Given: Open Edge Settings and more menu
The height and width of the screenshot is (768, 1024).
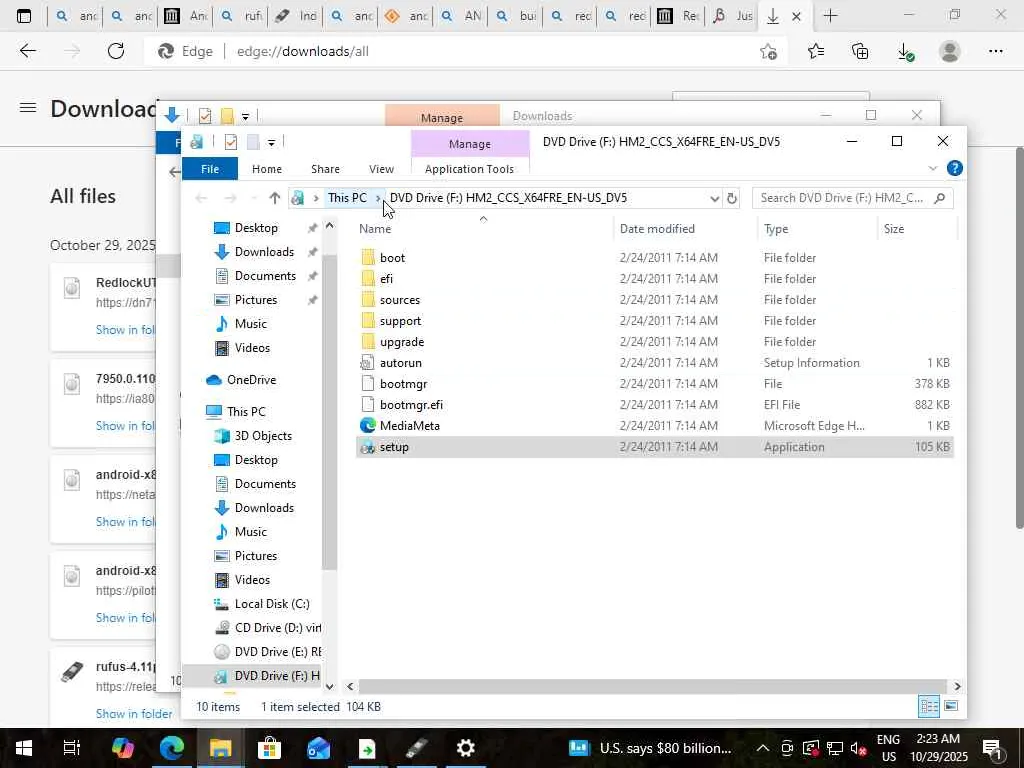Looking at the screenshot, I should 995,52.
